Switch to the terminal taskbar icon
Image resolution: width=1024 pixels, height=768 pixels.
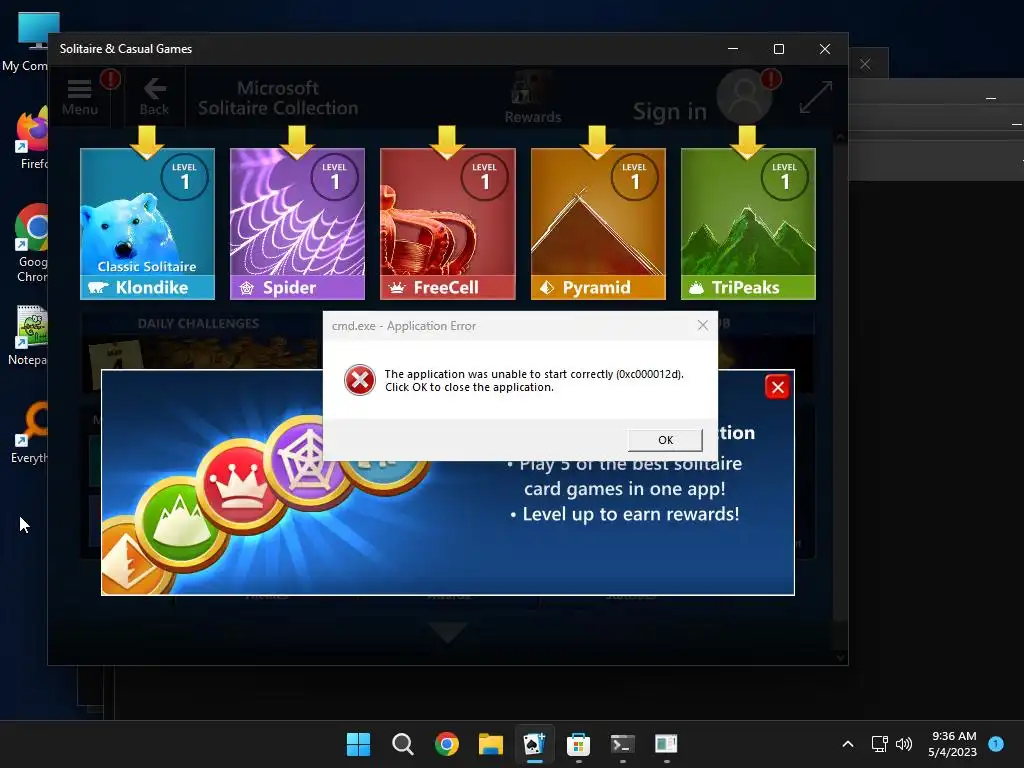coord(622,744)
